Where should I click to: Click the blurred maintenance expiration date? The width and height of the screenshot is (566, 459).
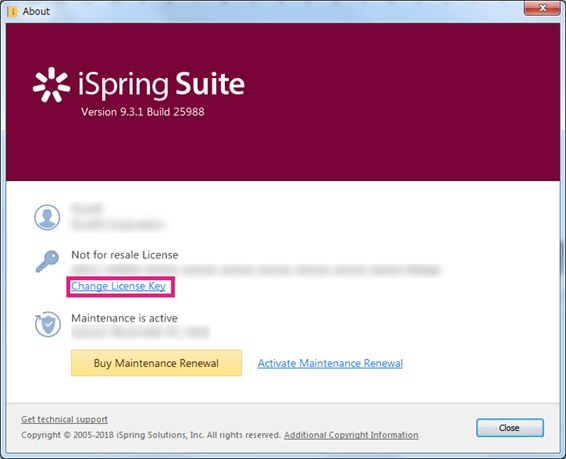tap(140, 332)
